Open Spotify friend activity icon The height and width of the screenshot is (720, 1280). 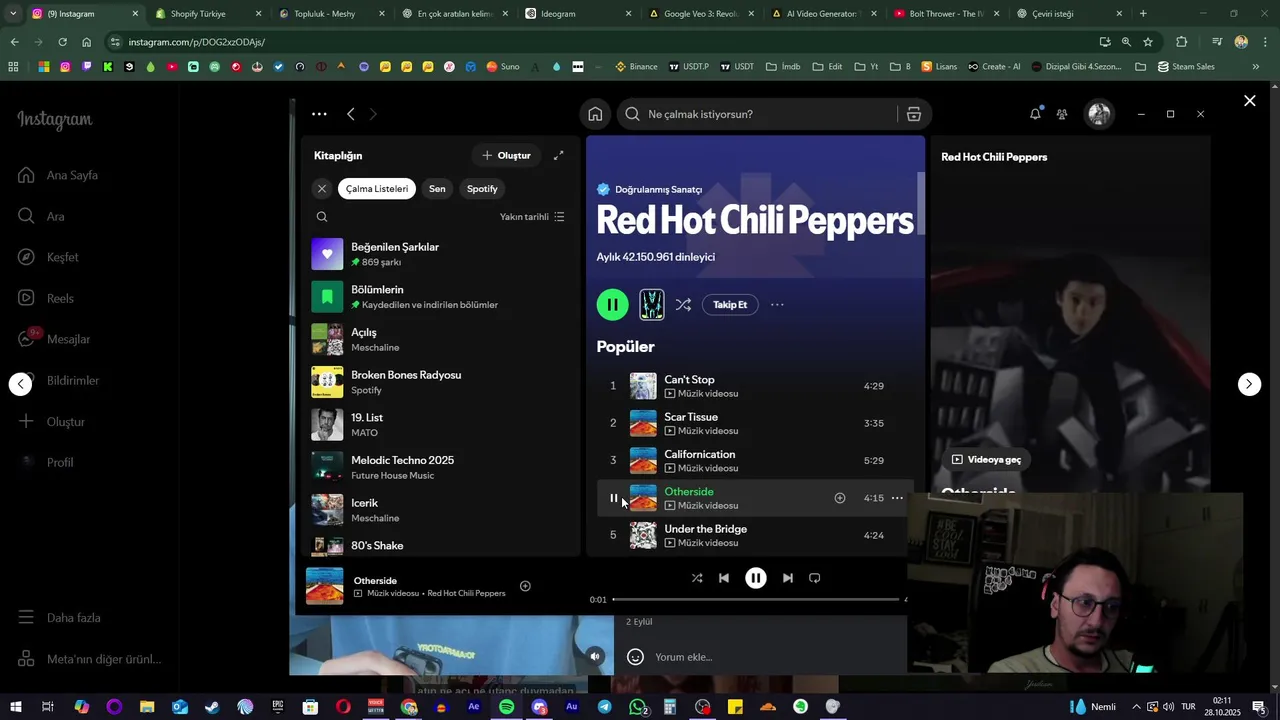tap(1062, 114)
